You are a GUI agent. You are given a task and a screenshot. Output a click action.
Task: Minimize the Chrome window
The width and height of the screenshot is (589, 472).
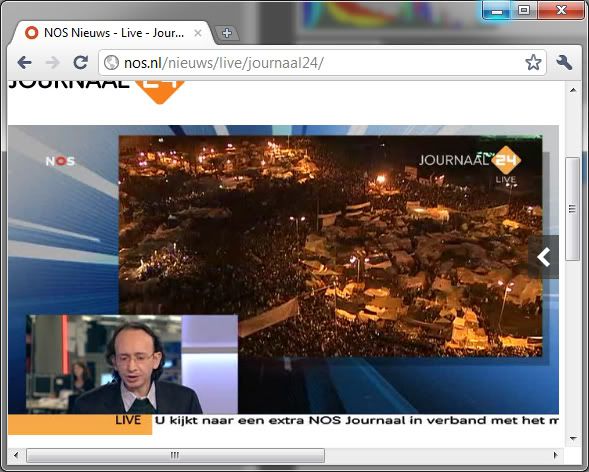pyautogui.click(x=497, y=11)
